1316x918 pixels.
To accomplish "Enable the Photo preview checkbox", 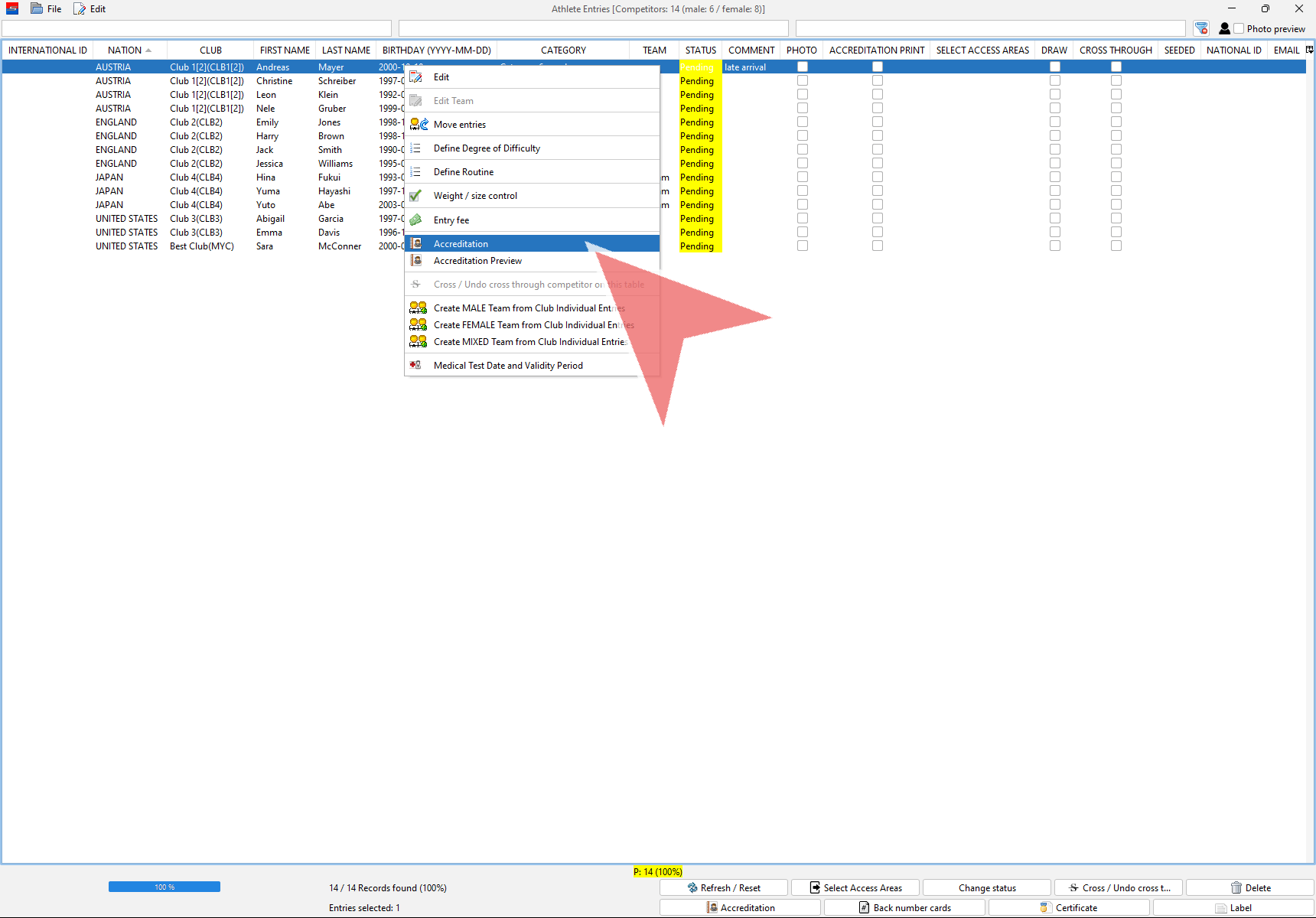I will pyautogui.click(x=1239, y=29).
